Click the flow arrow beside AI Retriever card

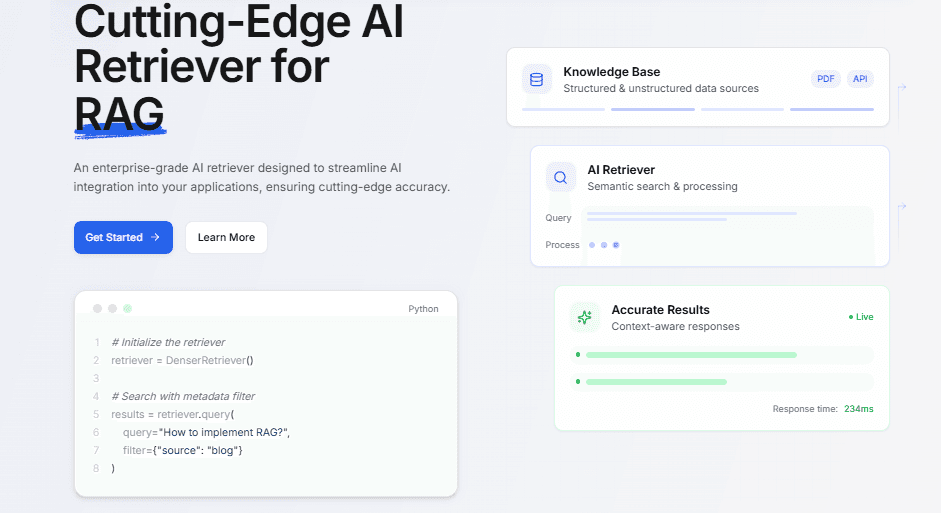coord(901,206)
